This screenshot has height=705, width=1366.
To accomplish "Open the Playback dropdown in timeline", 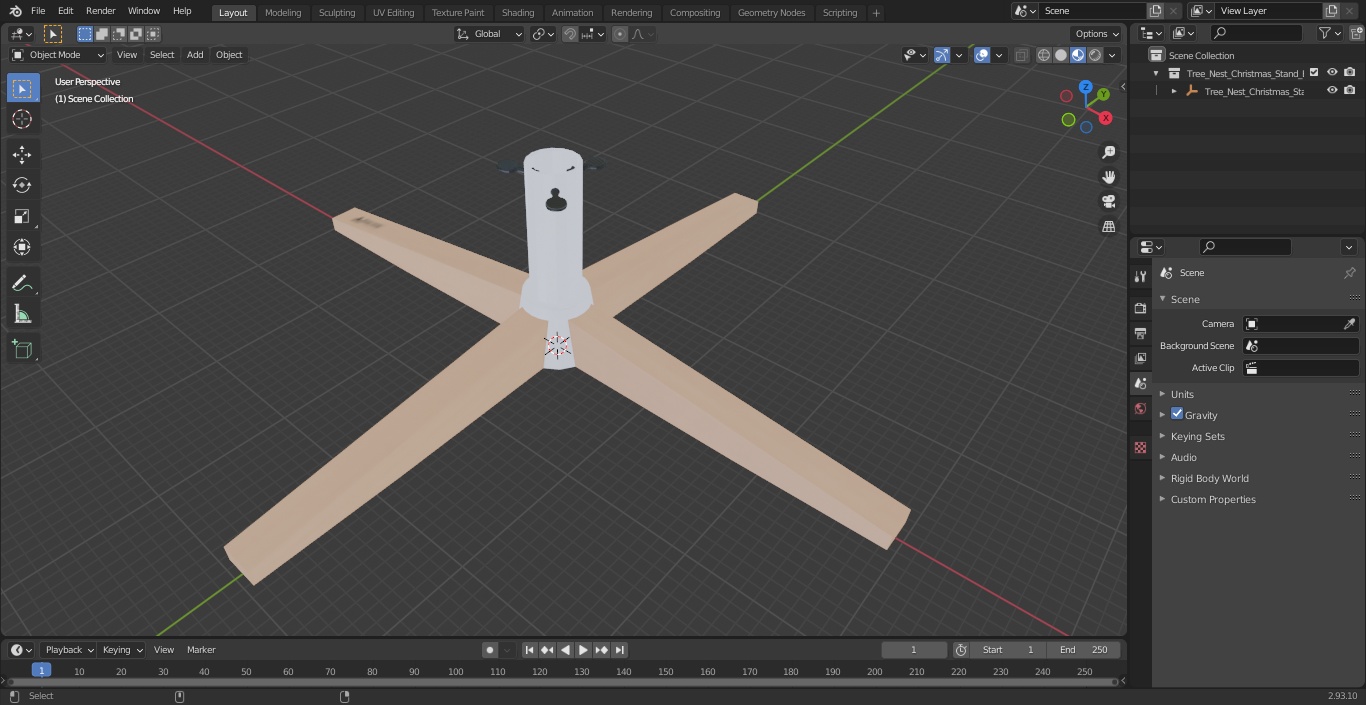I will click(68, 650).
